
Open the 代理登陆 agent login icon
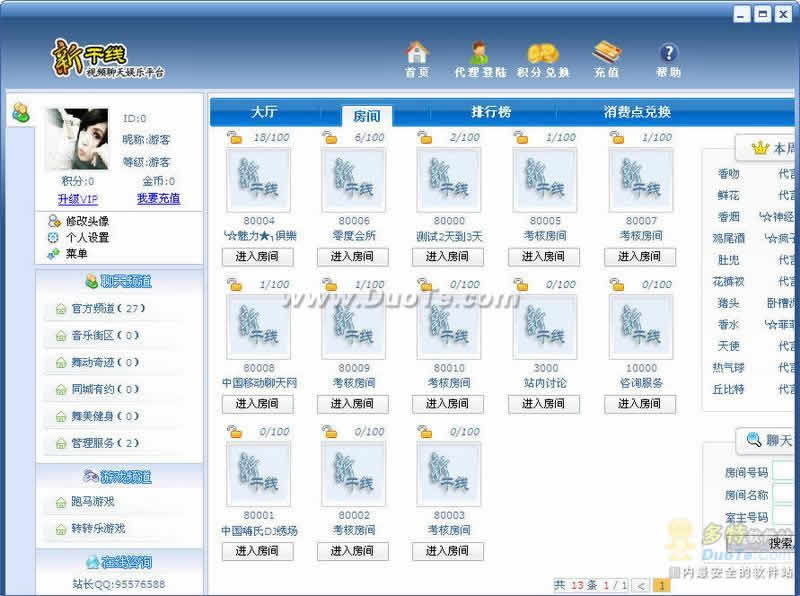(479, 53)
